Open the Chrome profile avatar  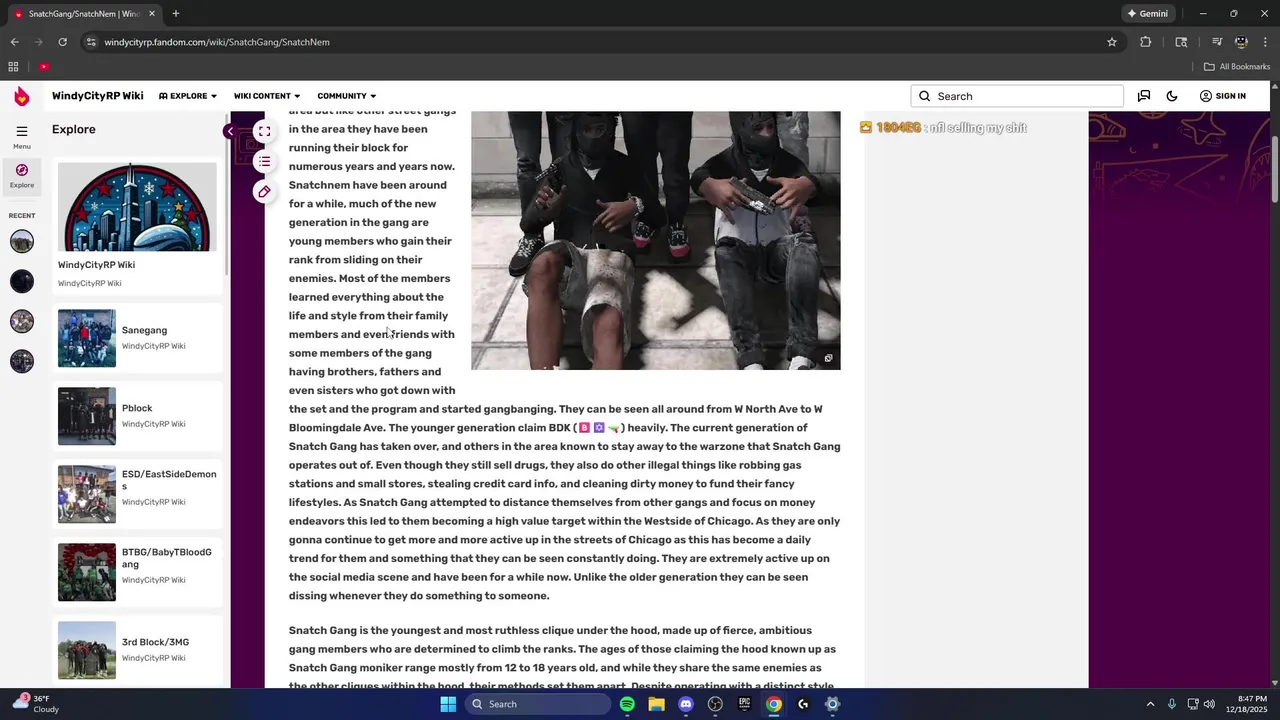click(1241, 42)
